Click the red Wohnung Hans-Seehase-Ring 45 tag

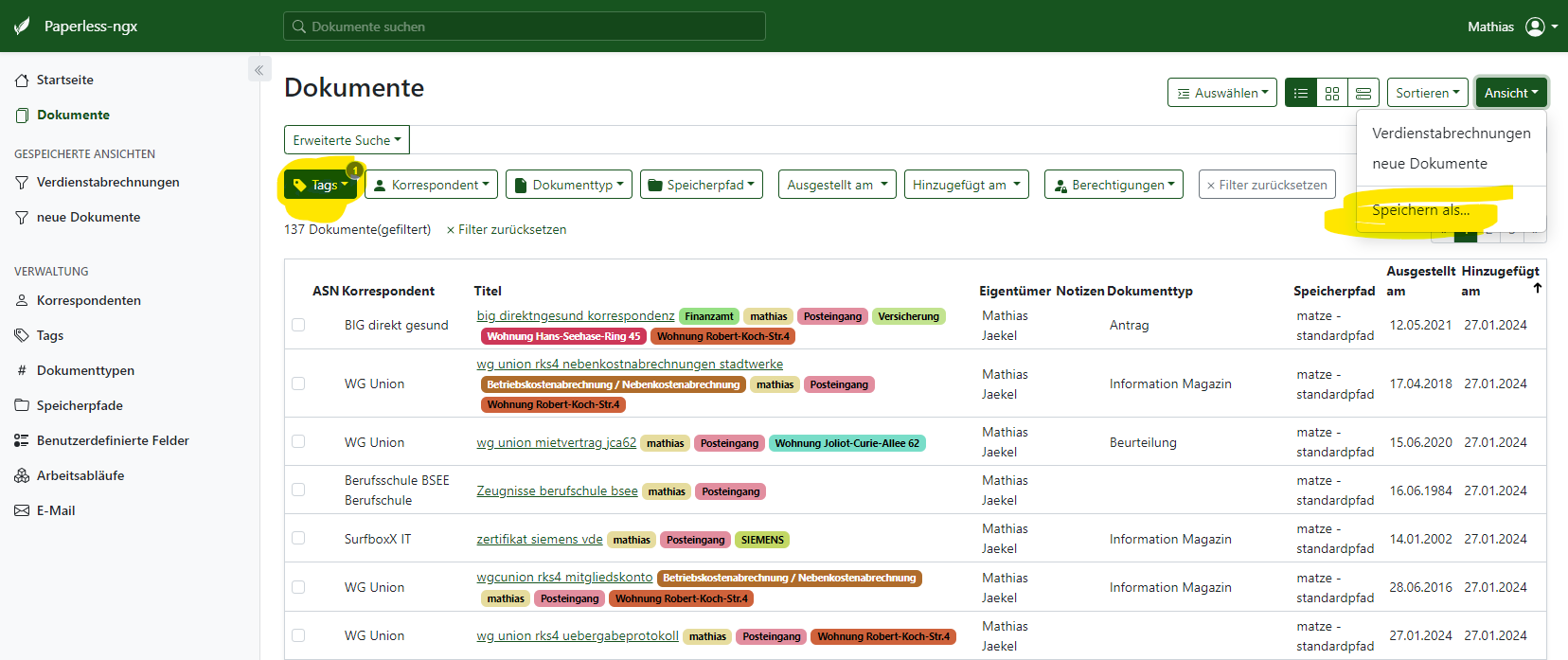pos(563,336)
